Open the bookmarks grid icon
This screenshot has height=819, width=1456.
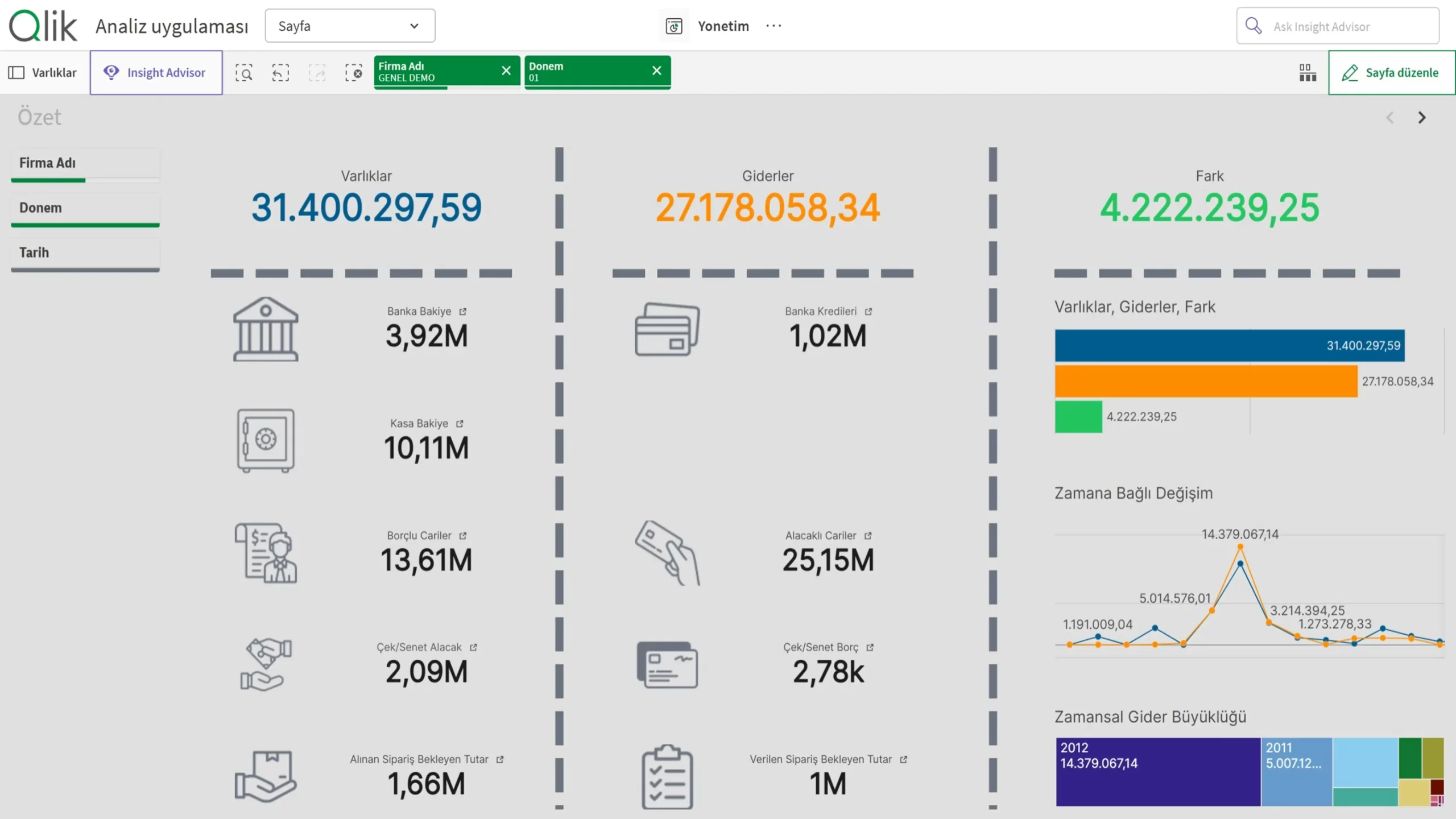[1308, 73]
